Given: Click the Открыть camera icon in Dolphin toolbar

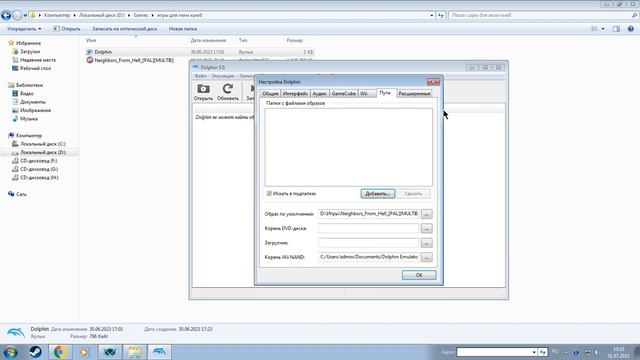Looking at the screenshot, I should point(203,89).
